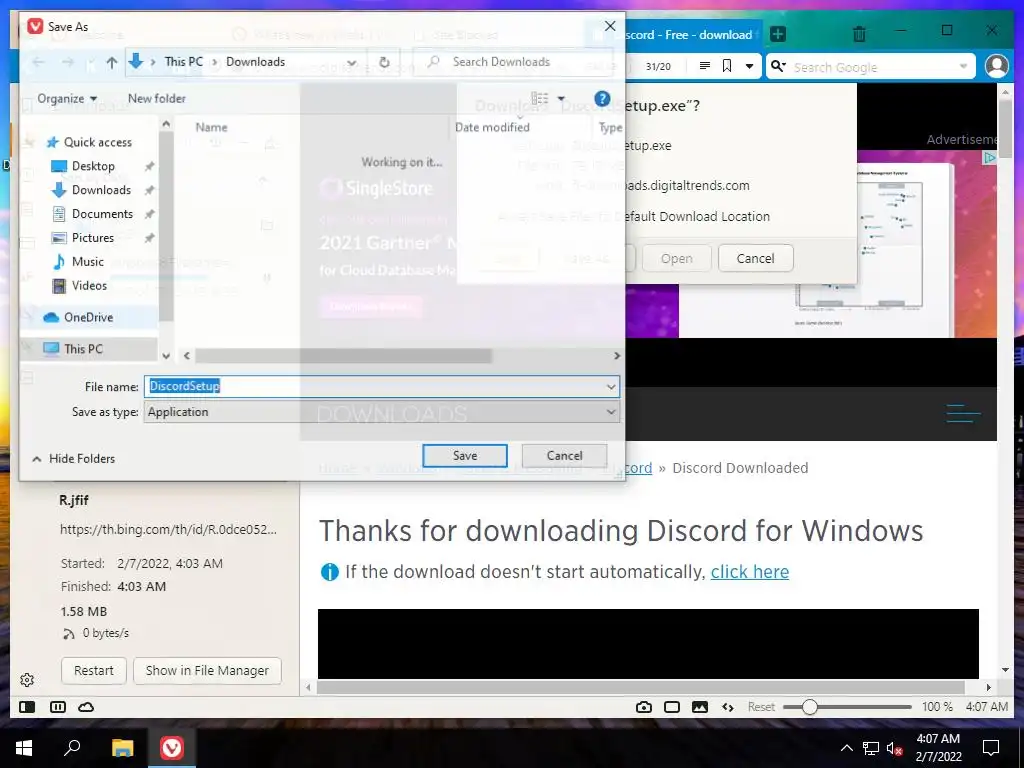This screenshot has width=1024, height=768.
Task: Refresh the Downloads folder listing in Save As
Action: (x=384, y=62)
